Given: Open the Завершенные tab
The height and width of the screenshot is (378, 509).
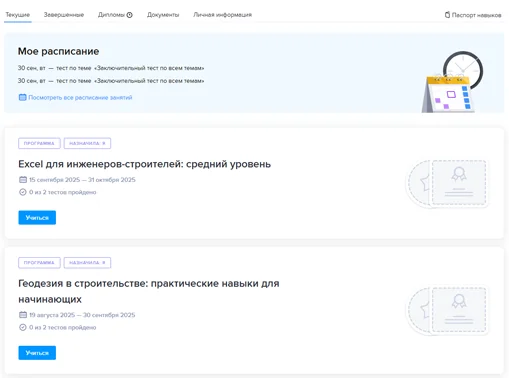Looking at the screenshot, I should pyautogui.click(x=64, y=15).
